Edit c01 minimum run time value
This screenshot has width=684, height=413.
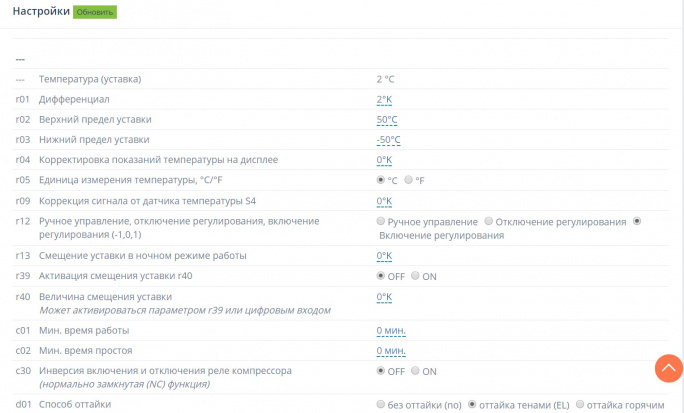[391, 330]
